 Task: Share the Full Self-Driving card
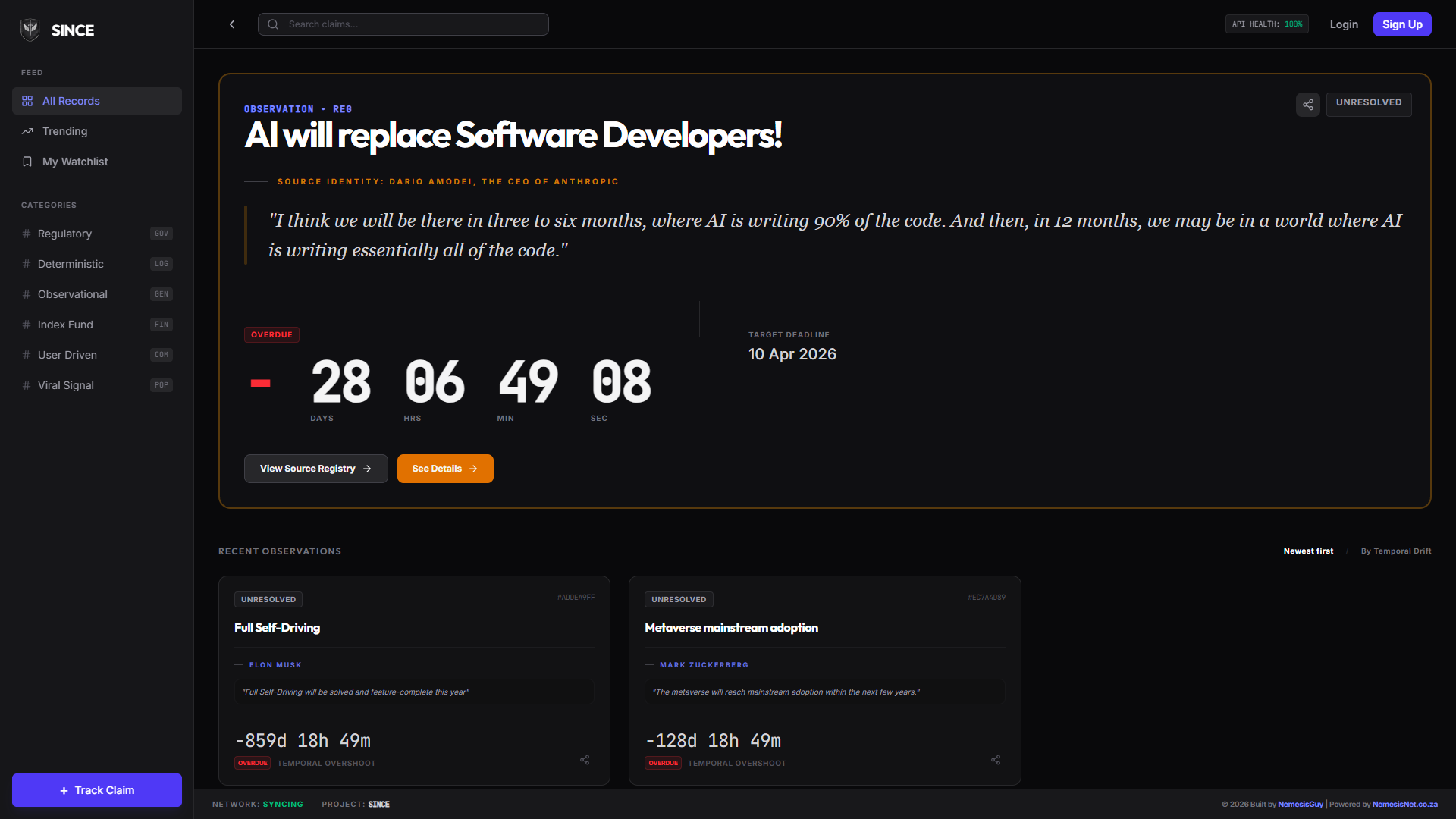(x=585, y=760)
